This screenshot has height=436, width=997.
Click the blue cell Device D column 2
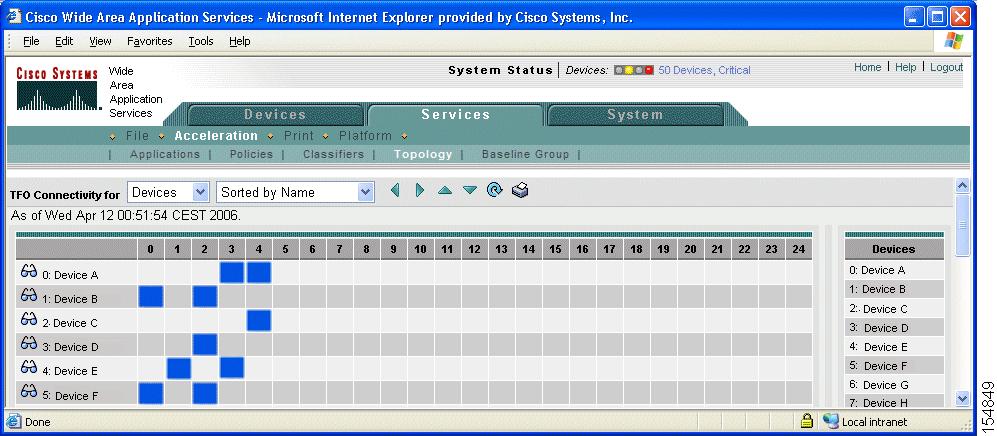click(x=205, y=344)
